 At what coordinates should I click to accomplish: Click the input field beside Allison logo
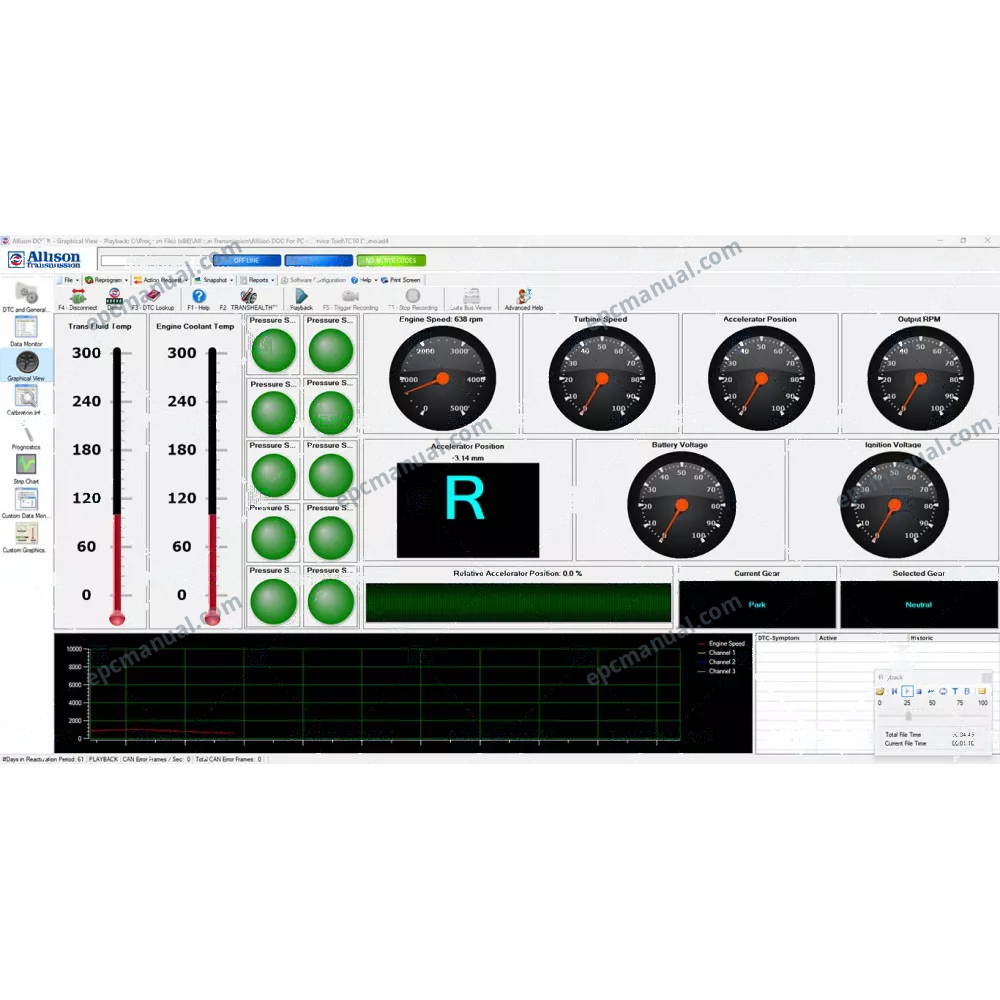click(x=155, y=260)
